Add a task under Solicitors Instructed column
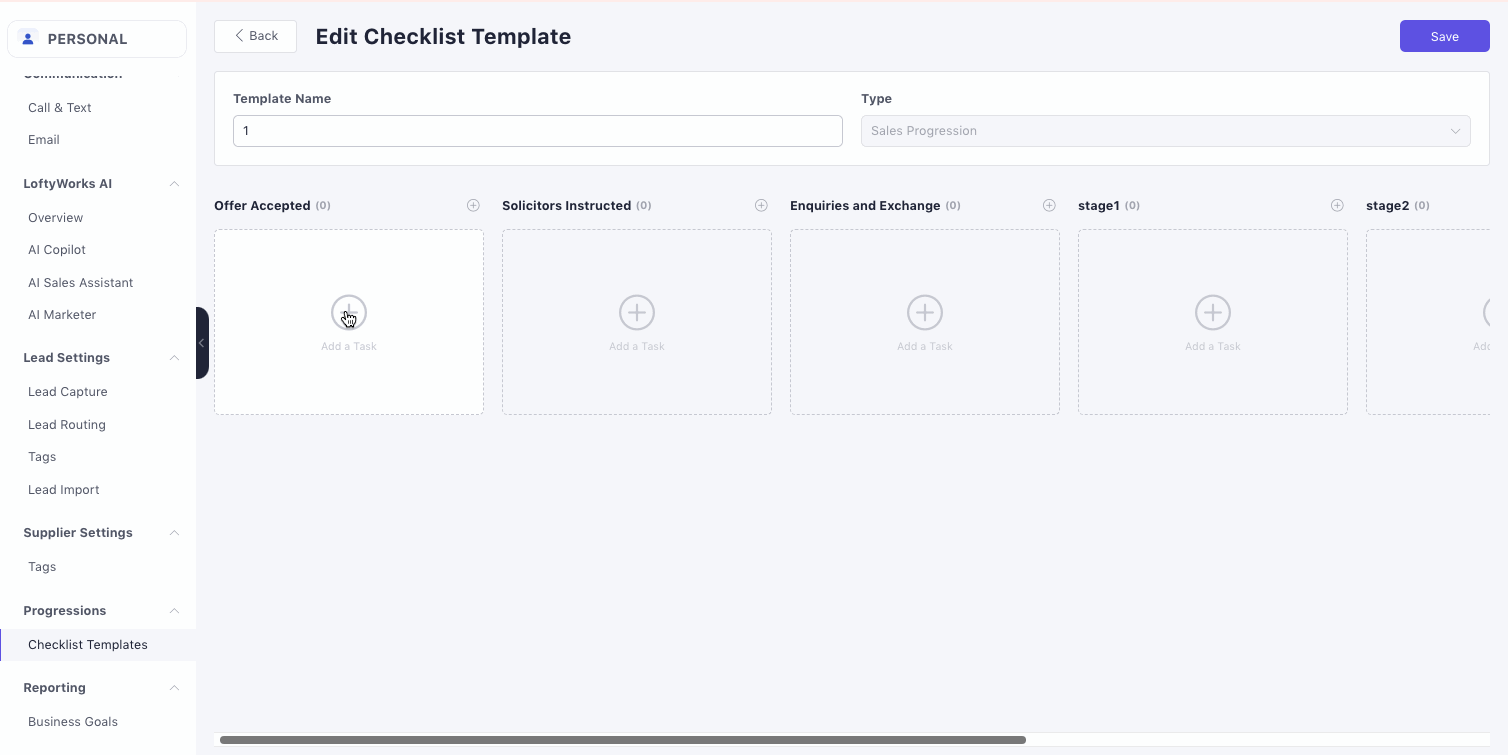Viewport: 1508px width, 755px height. tap(637, 313)
